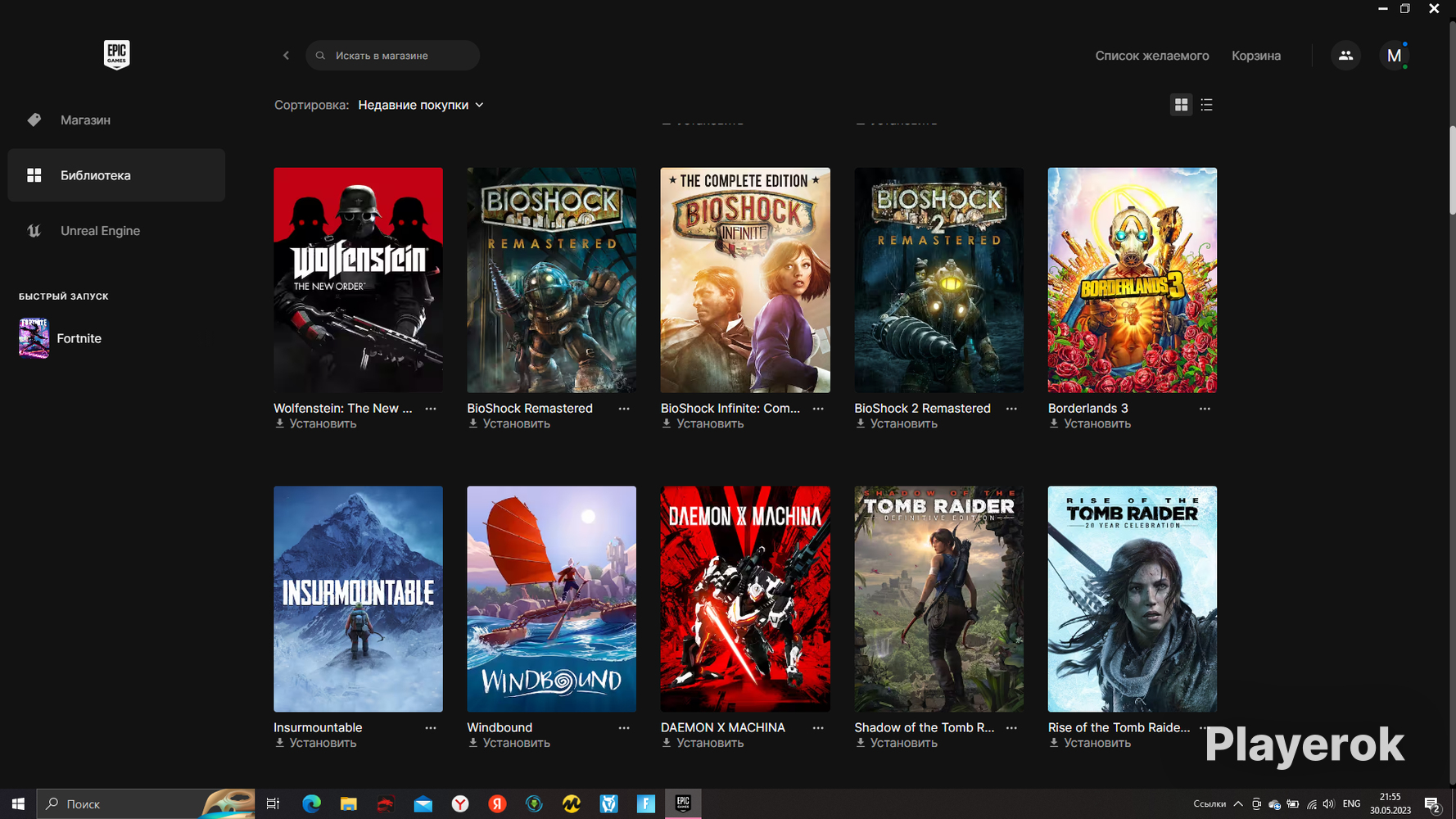This screenshot has height=819, width=1456.
Task: Select Rise of the Tomb Raider cover
Action: pyautogui.click(x=1133, y=600)
